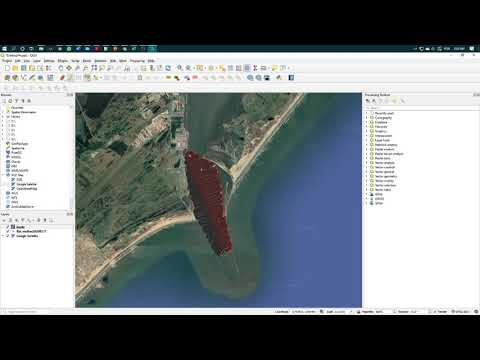Screen dimensions: 480x360
Task: Toggle visibility of Google Satellite layer
Action: [x=8, y=236]
